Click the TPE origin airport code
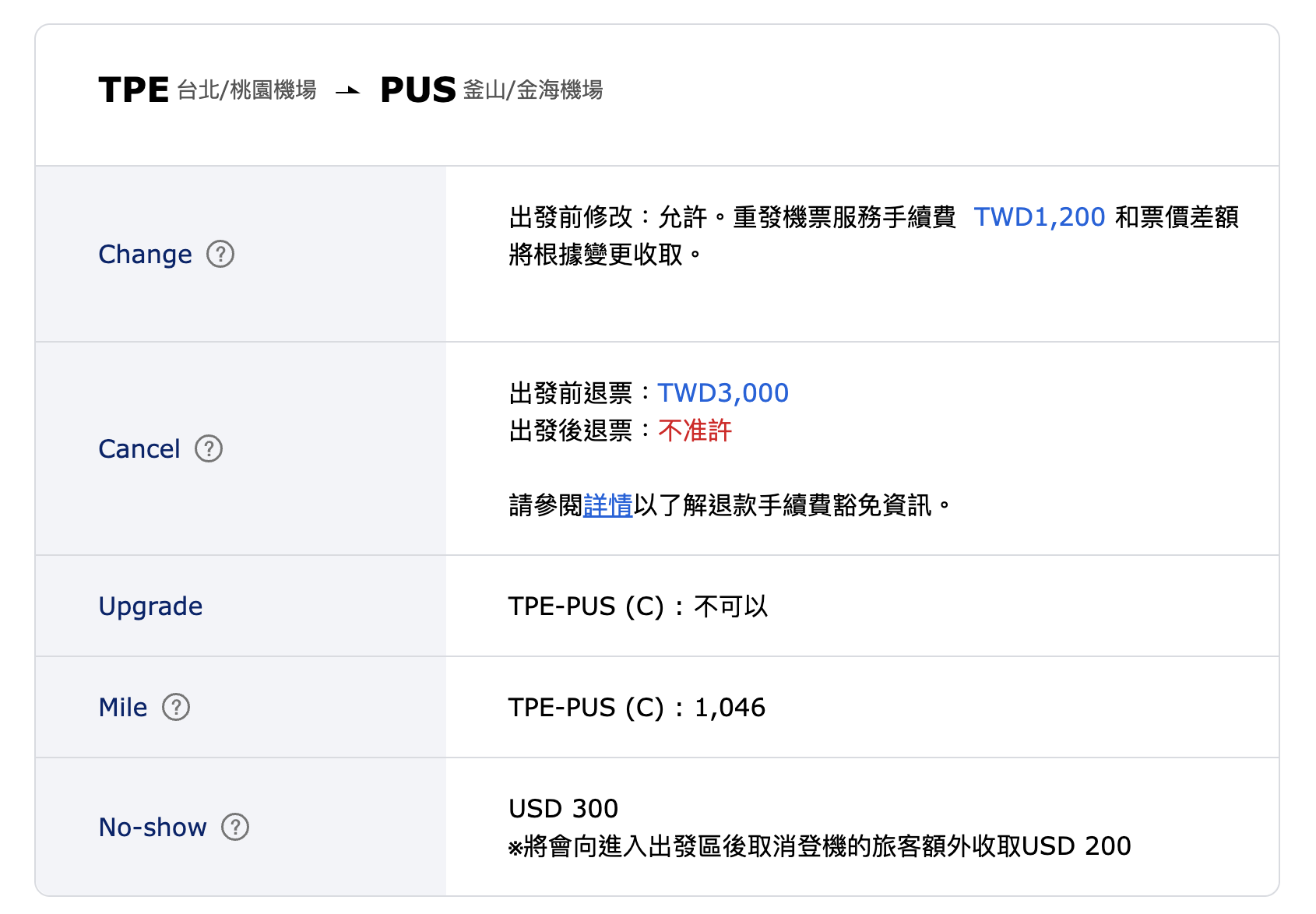 click(x=134, y=90)
